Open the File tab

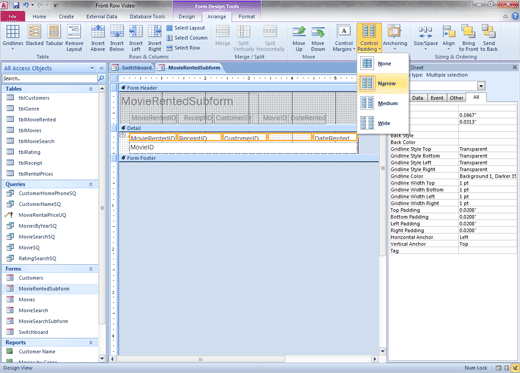pyautogui.click(x=13, y=16)
